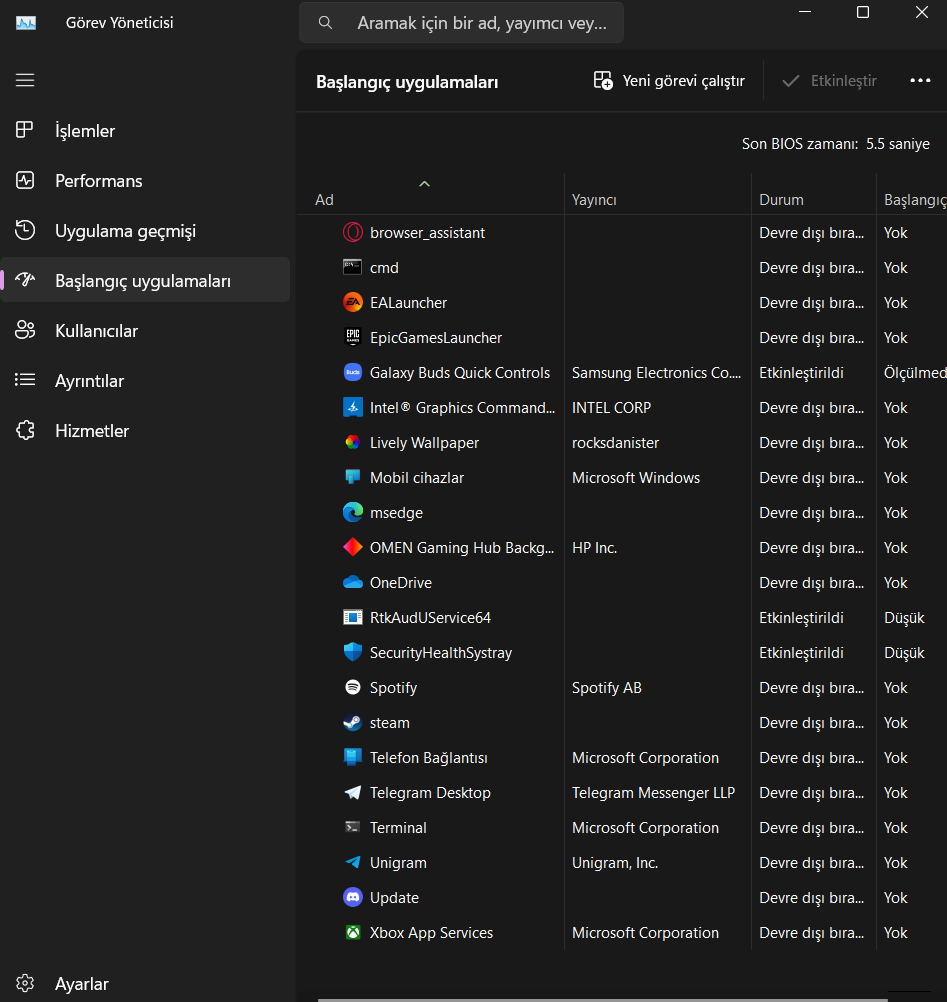Click the Lively Wallpaper icon
This screenshot has height=1002, width=947.
352,443
